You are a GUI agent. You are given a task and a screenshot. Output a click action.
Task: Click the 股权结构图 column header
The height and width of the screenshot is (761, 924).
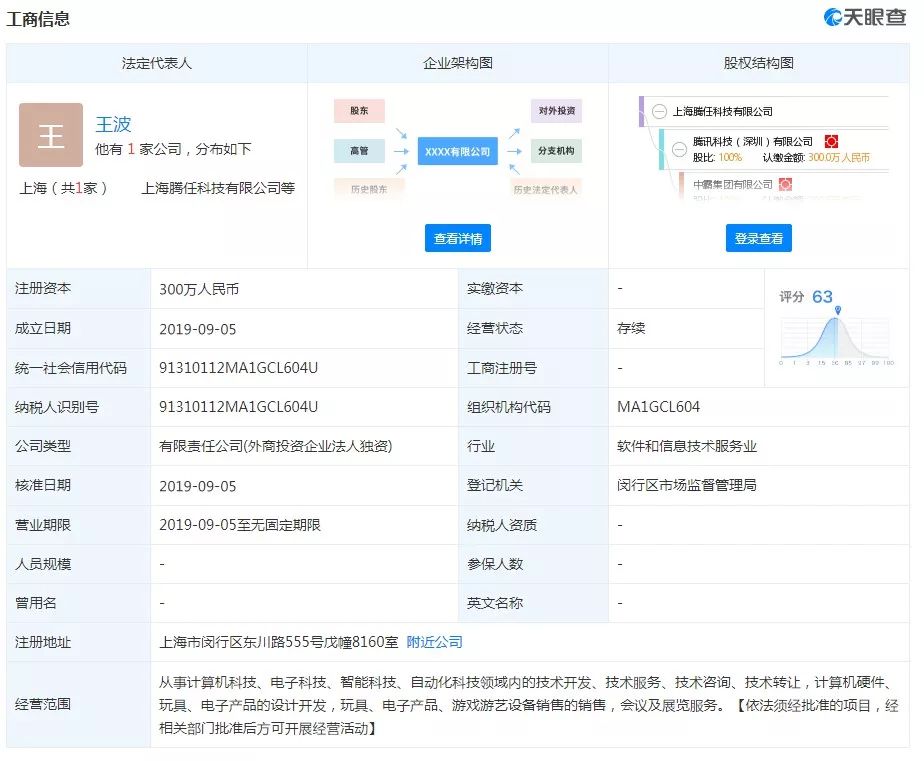tap(759, 63)
